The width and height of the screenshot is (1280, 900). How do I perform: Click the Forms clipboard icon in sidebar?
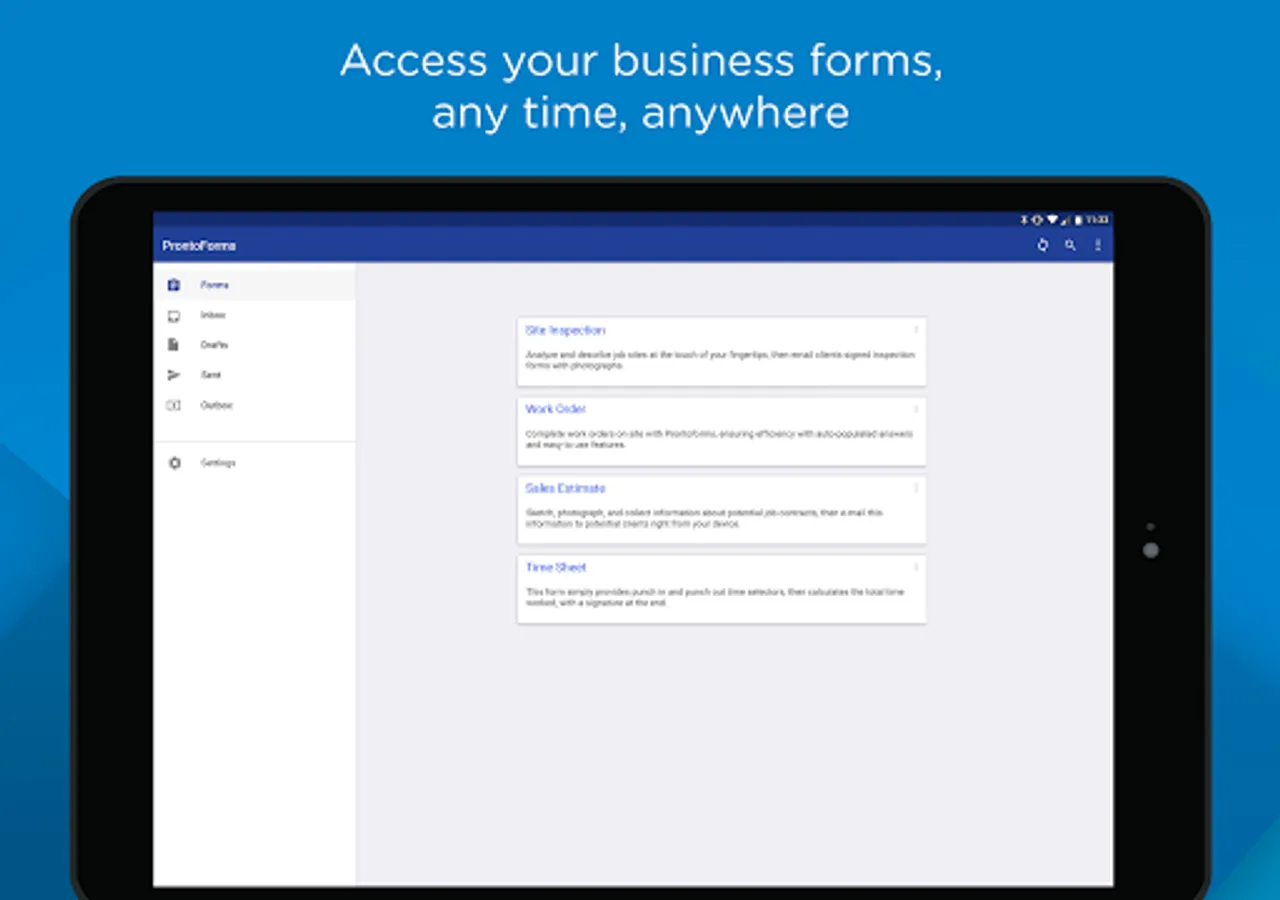[174, 285]
